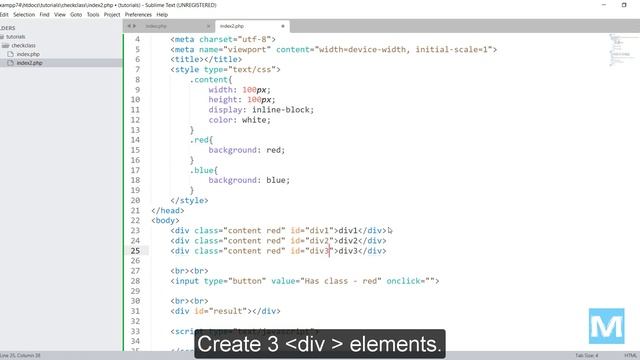Open the Edit menu
640x360 pixels.
click(x=4, y=14)
